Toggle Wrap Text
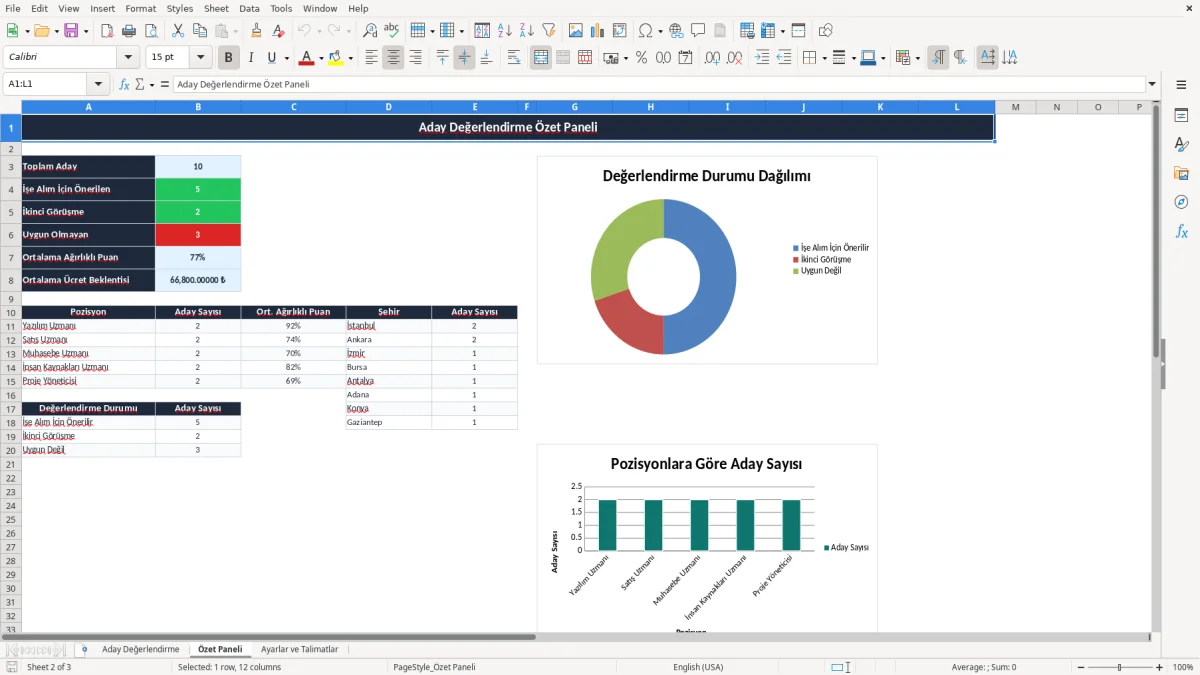1200x675 pixels. tap(514, 58)
